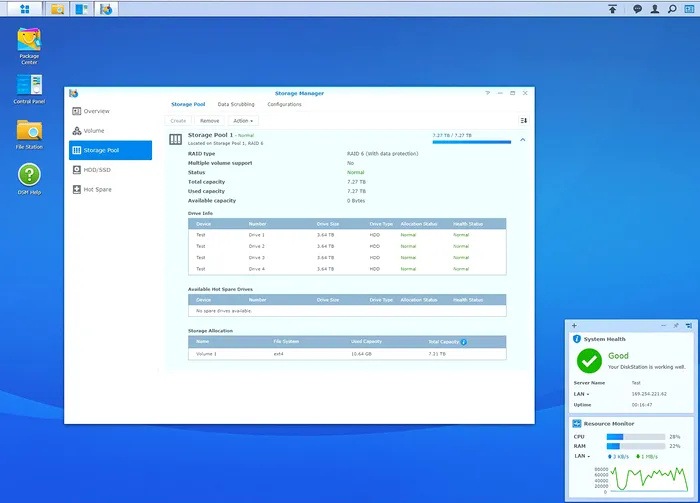The height and width of the screenshot is (503, 700).
Task: Click the Used Capacity column header
Action: click(366, 341)
